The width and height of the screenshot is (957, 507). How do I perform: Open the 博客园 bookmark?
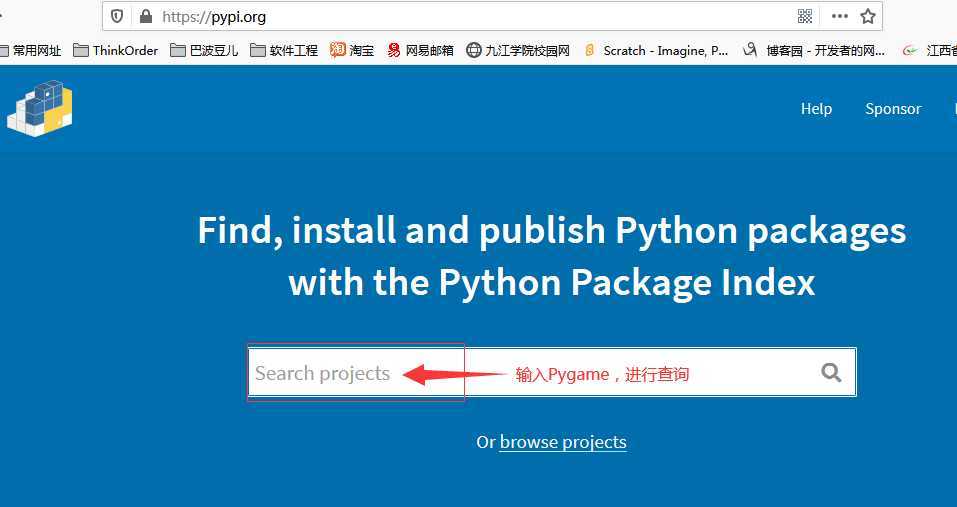click(x=814, y=51)
